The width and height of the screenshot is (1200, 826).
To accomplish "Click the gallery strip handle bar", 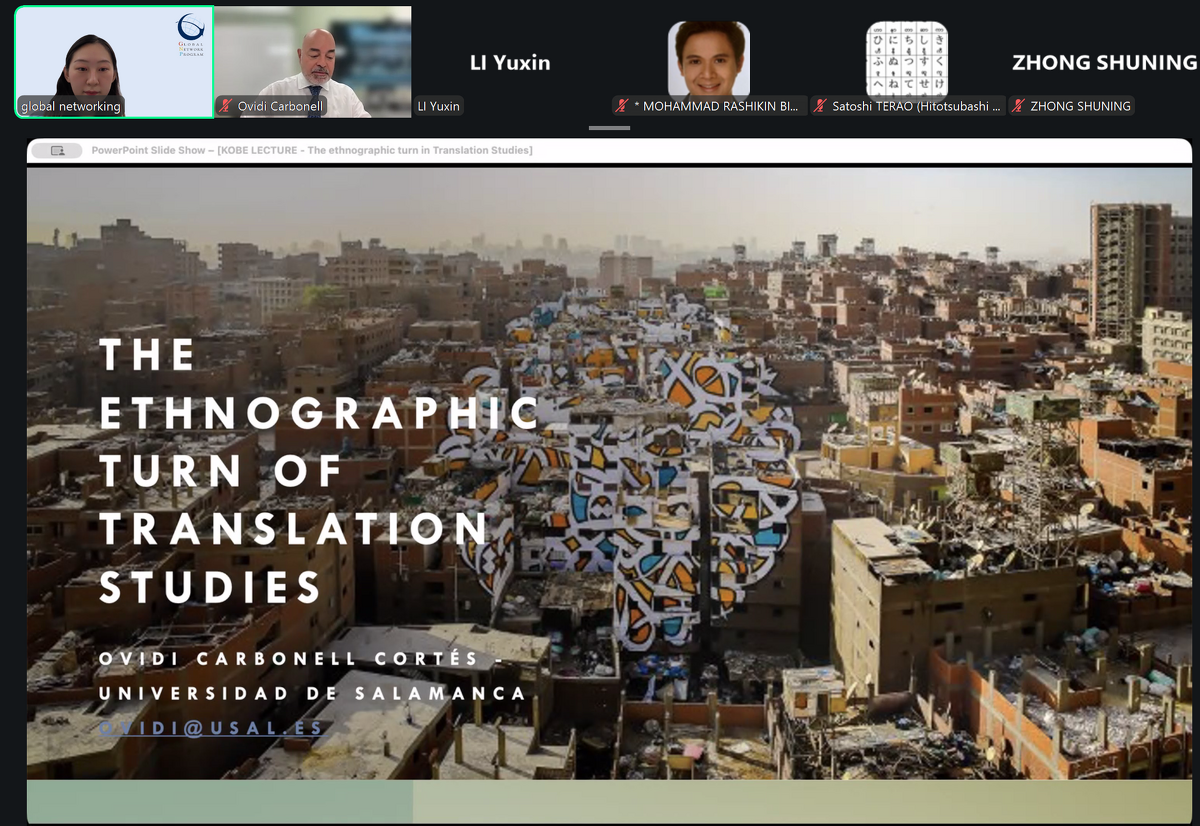I will [609, 128].
